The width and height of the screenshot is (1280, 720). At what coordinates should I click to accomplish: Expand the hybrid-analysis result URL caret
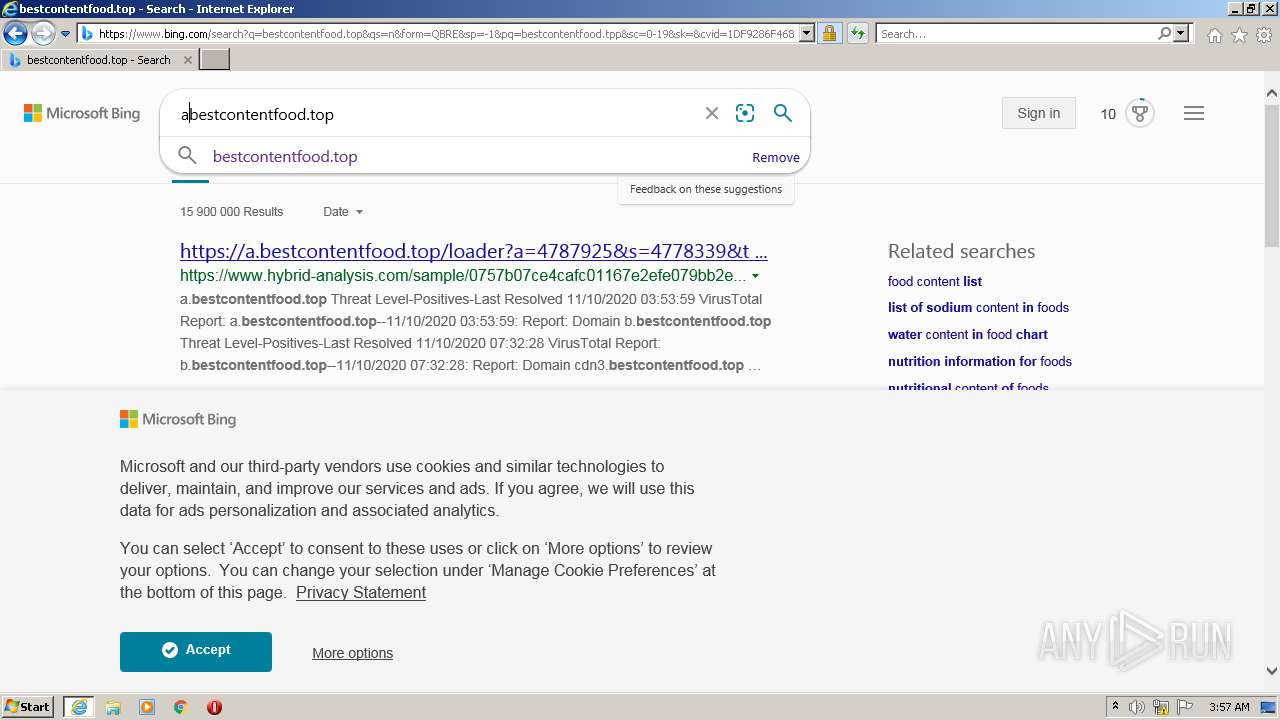point(755,276)
